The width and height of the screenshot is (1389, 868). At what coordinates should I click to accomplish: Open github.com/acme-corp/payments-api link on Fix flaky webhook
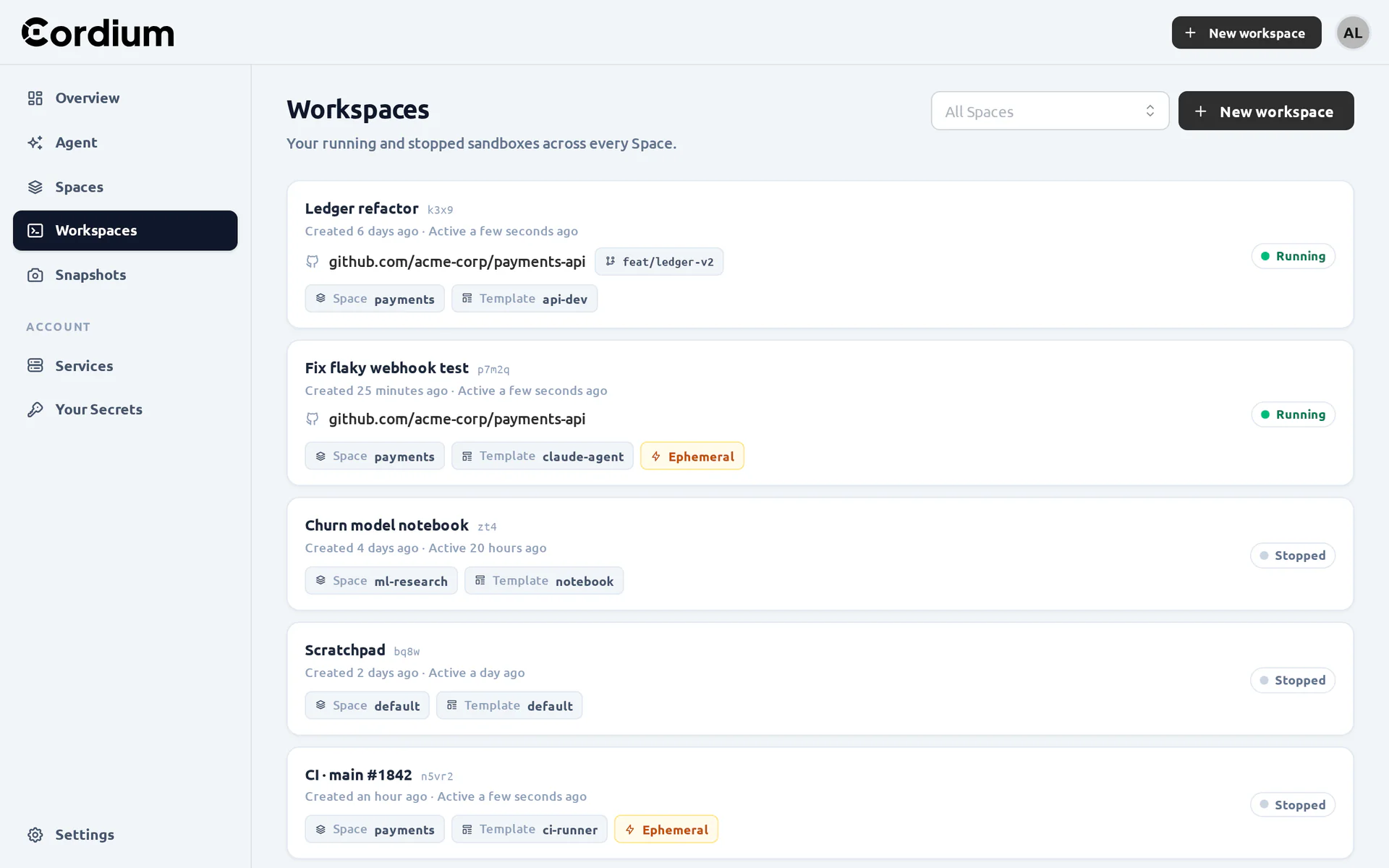click(457, 419)
